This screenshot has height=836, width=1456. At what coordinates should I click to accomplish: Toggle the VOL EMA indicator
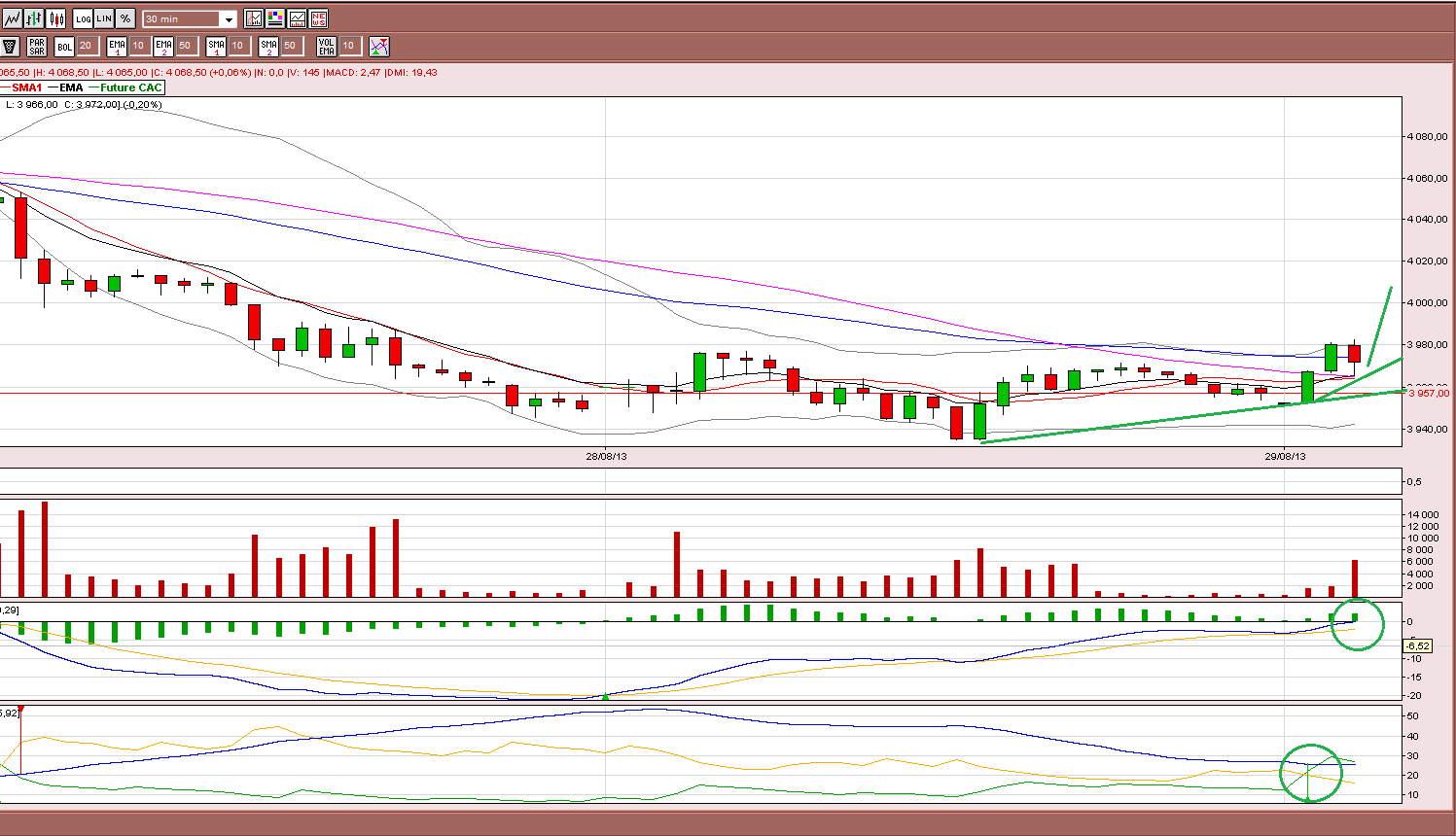tap(327, 46)
